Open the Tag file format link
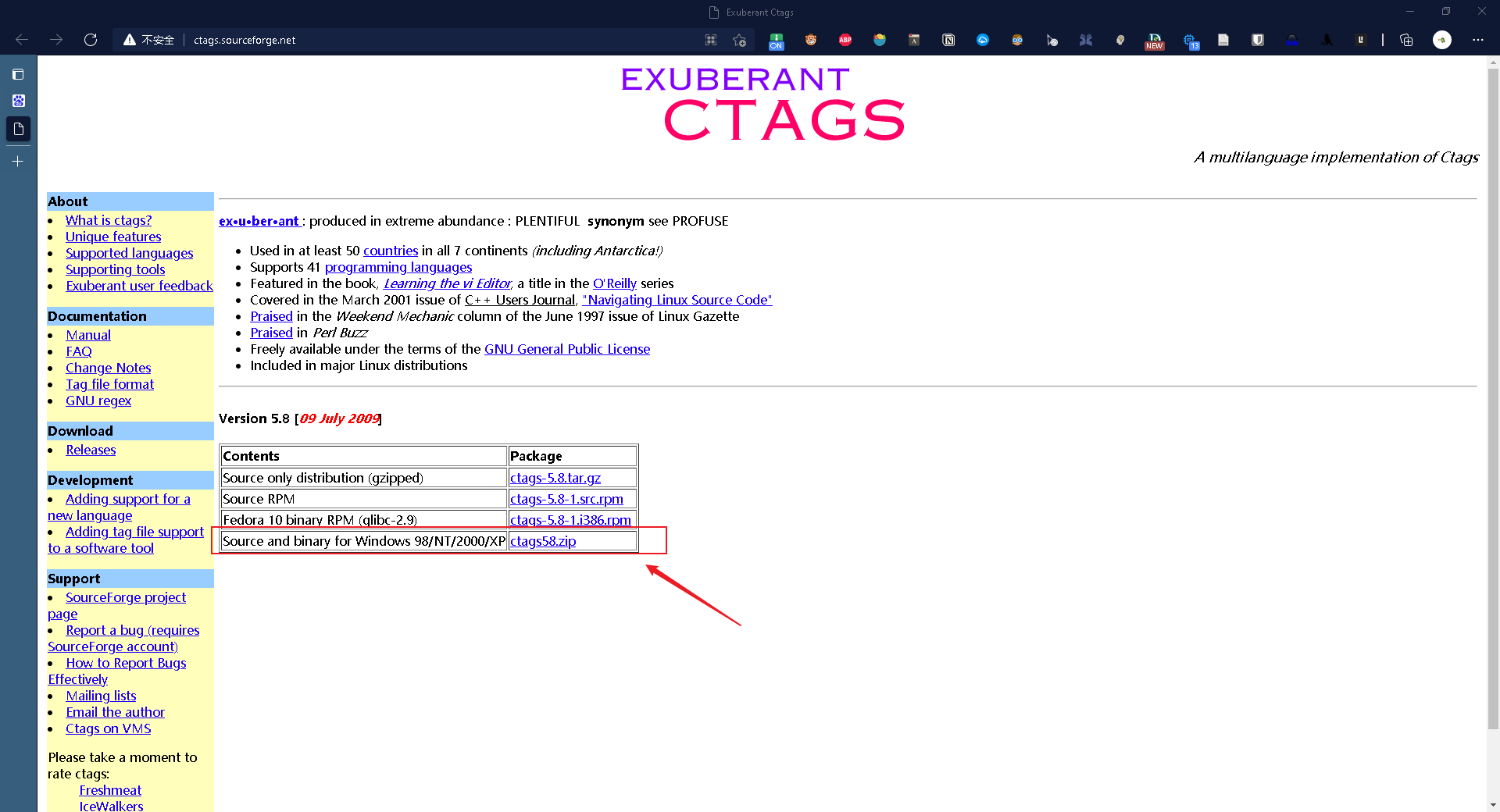Viewport: 1500px width, 812px height. coord(109,384)
